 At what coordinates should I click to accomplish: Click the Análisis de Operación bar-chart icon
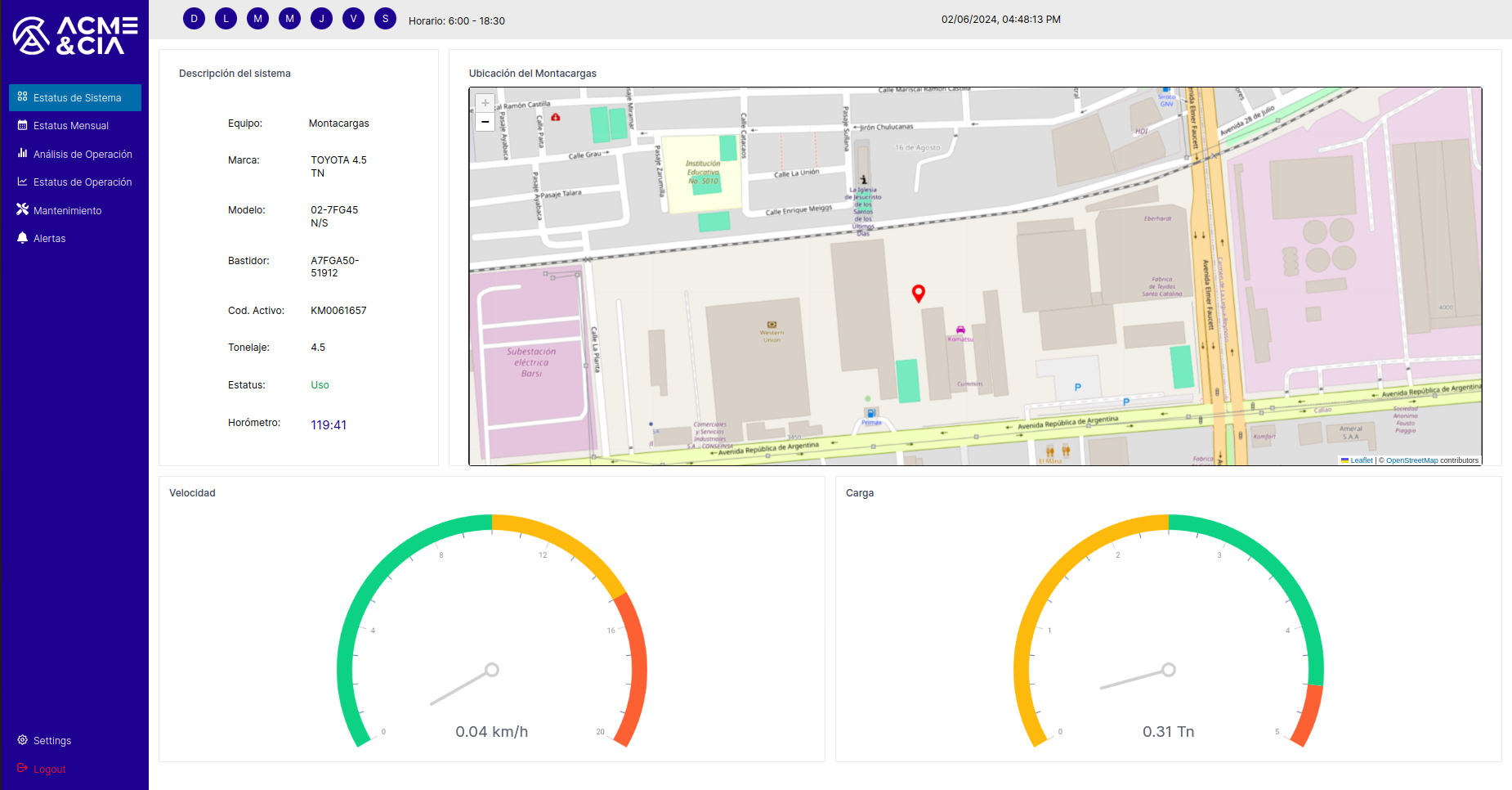23,153
